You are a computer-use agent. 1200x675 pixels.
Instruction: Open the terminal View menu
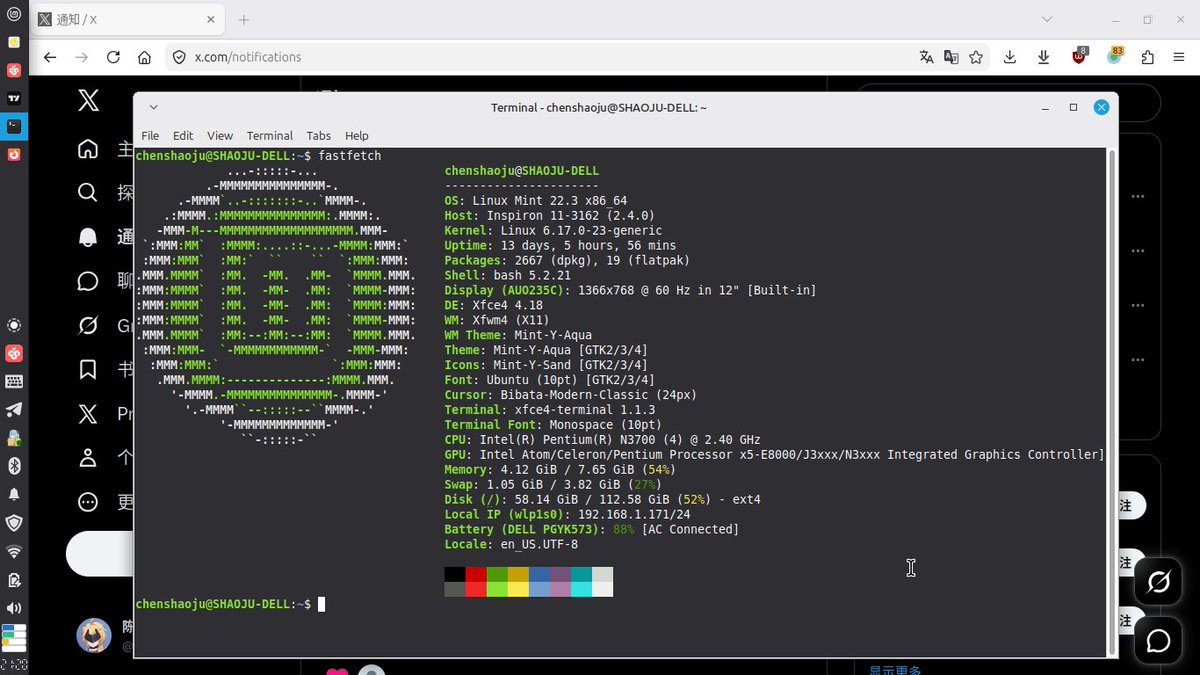tap(220, 136)
